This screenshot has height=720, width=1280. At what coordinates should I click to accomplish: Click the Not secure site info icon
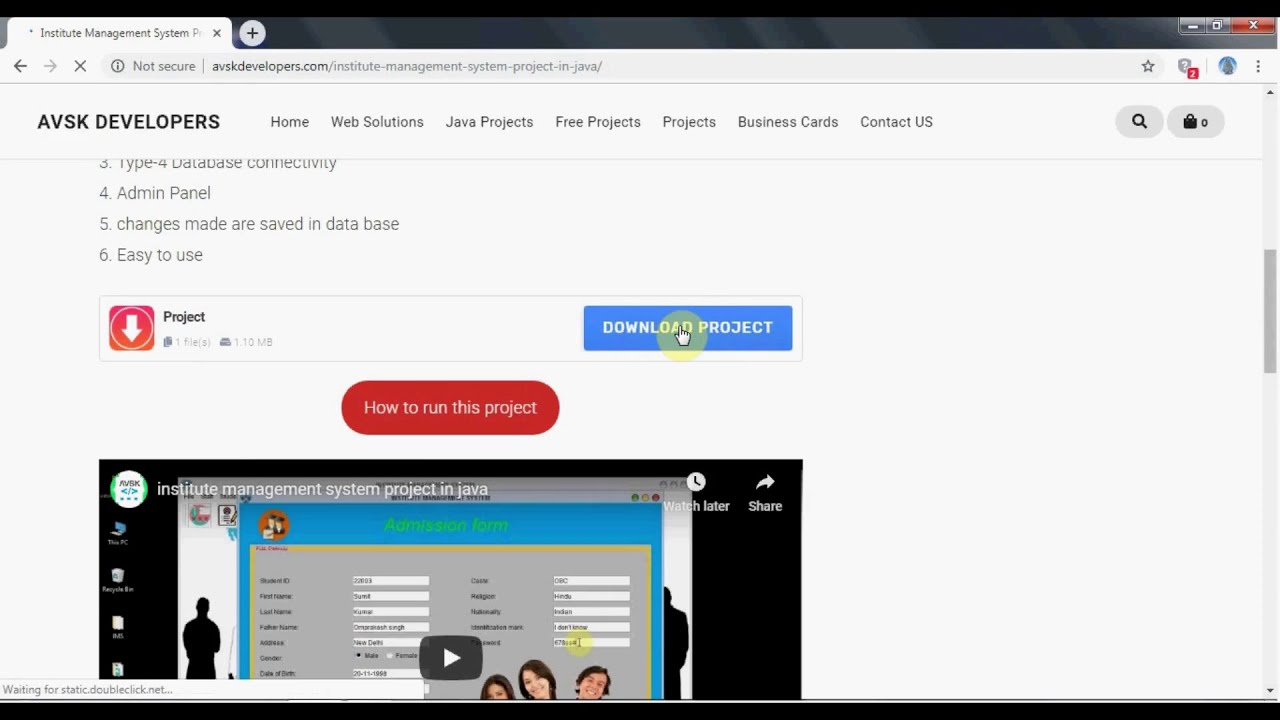(x=118, y=66)
